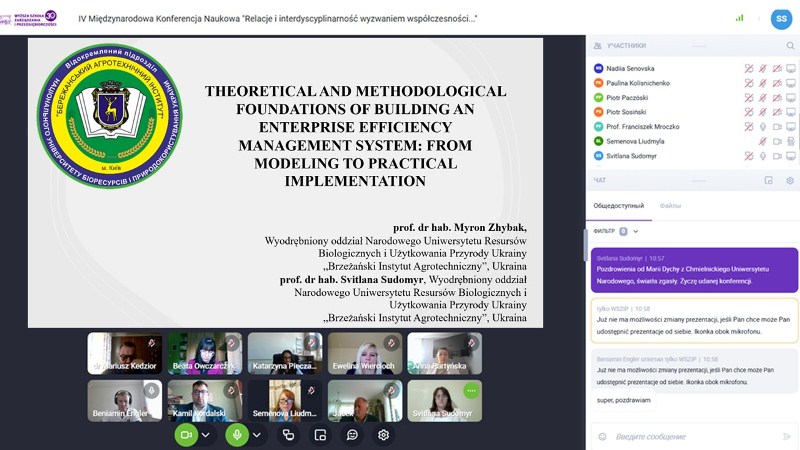Open the chat bubble icon in bottom toolbar
800x450 pixels.
pos(352,435)
